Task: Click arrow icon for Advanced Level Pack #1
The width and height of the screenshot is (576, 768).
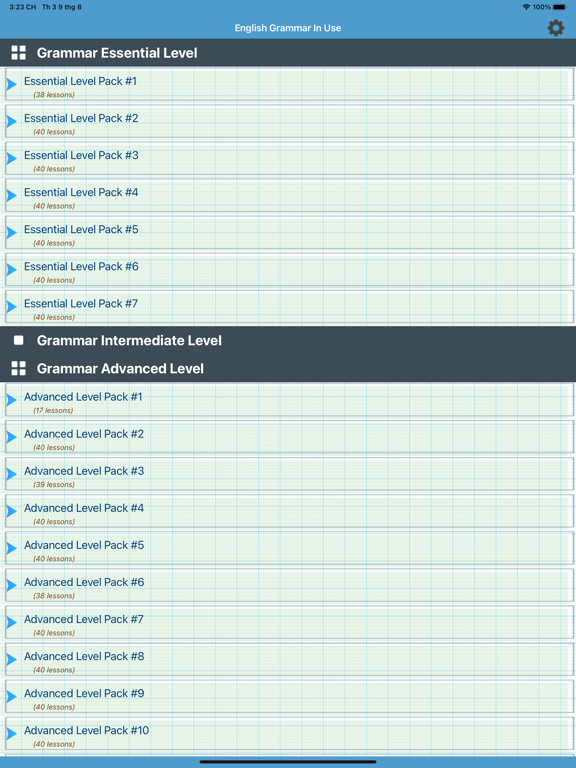Action: pyautogui.click(x=11, y=400)
